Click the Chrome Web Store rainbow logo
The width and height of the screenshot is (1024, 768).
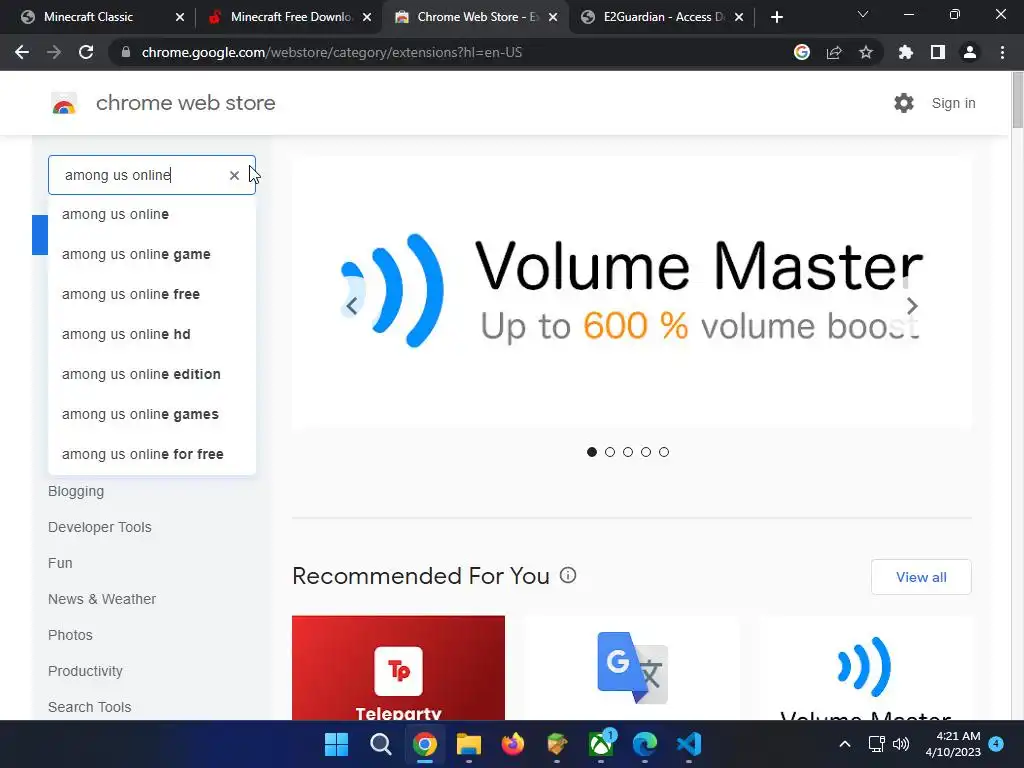coord(64,103)
